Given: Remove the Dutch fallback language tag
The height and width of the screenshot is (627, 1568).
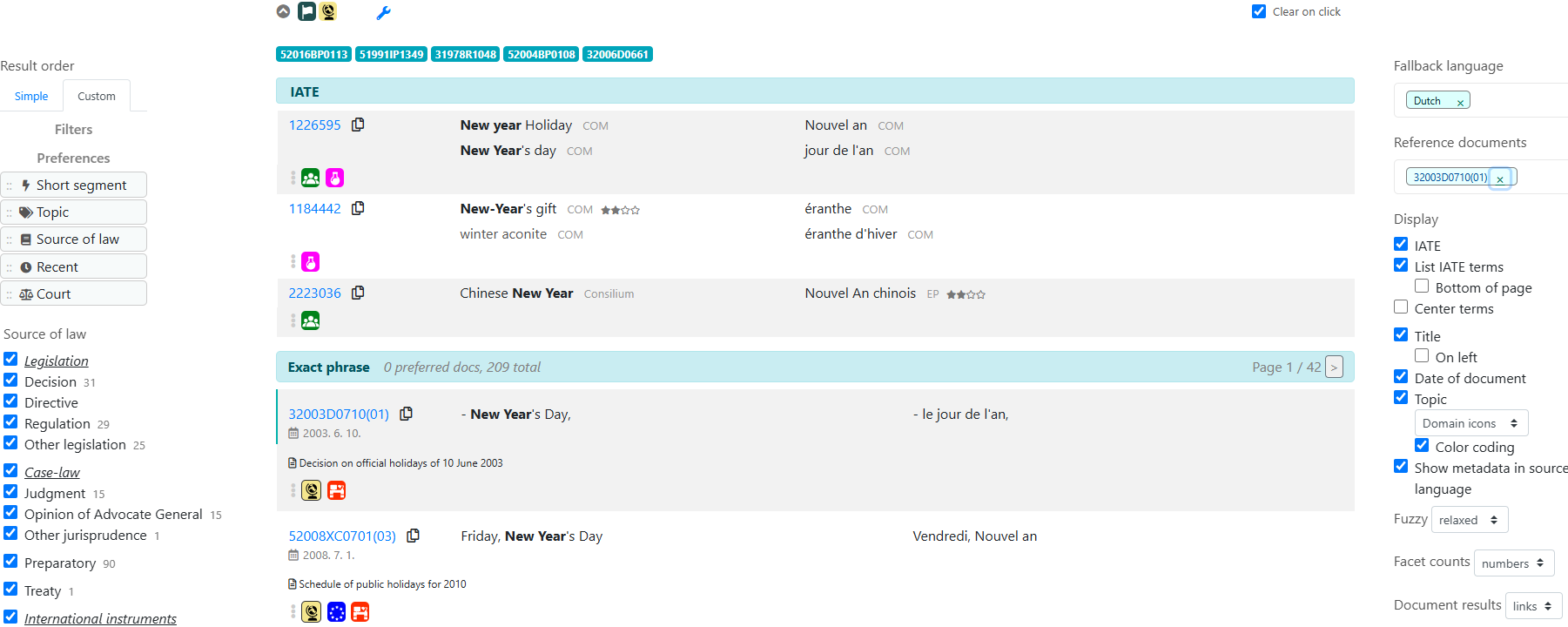Looking at the screenshot, I should [1460, 102].
